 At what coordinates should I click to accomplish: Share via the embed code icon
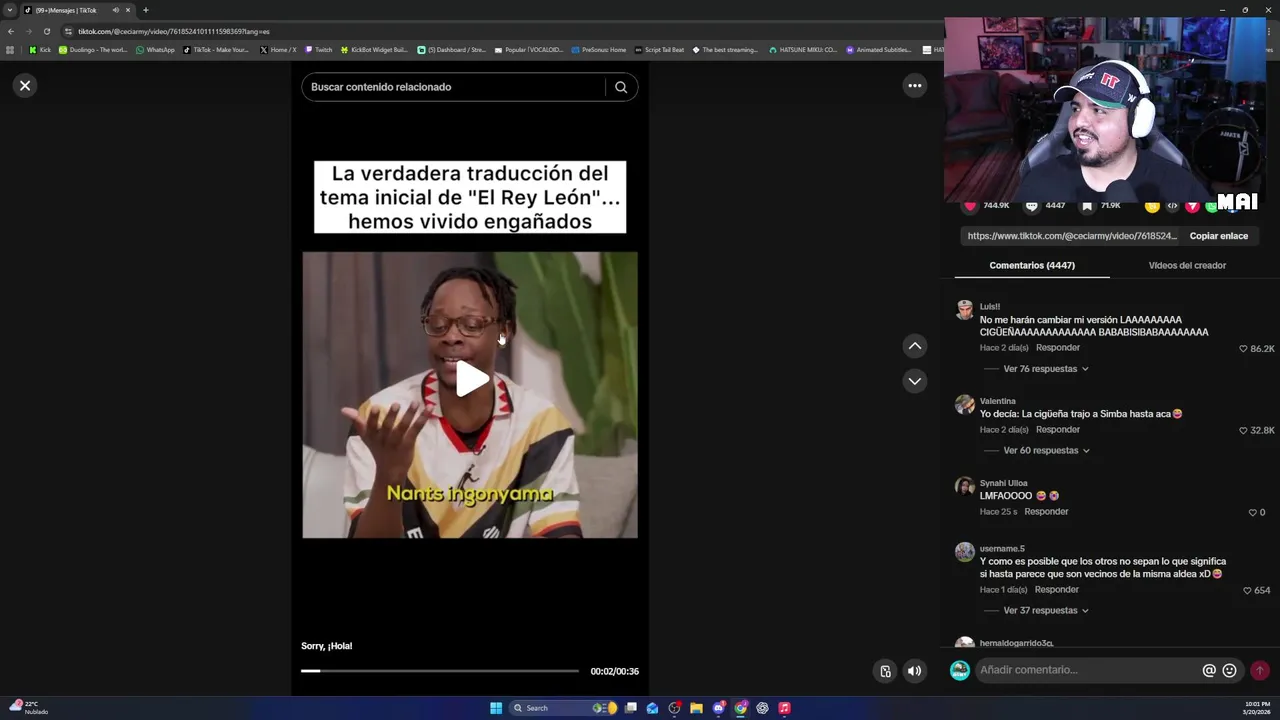click(1172, 206)
